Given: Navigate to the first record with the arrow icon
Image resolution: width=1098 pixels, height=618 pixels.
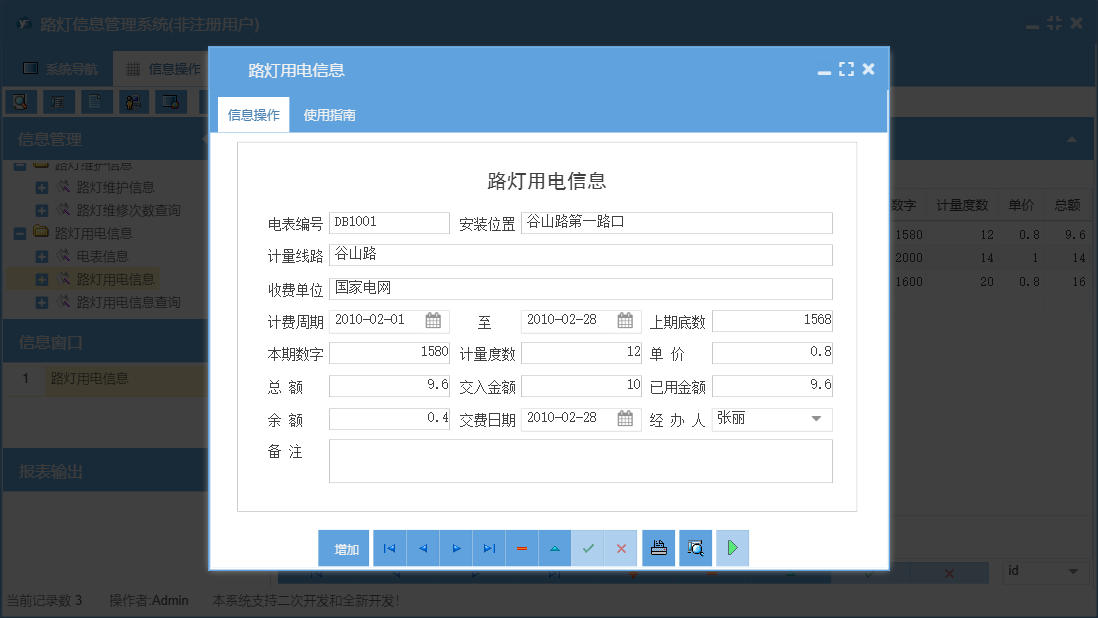Looking at the screenshot, I should (x=389, y=548).
